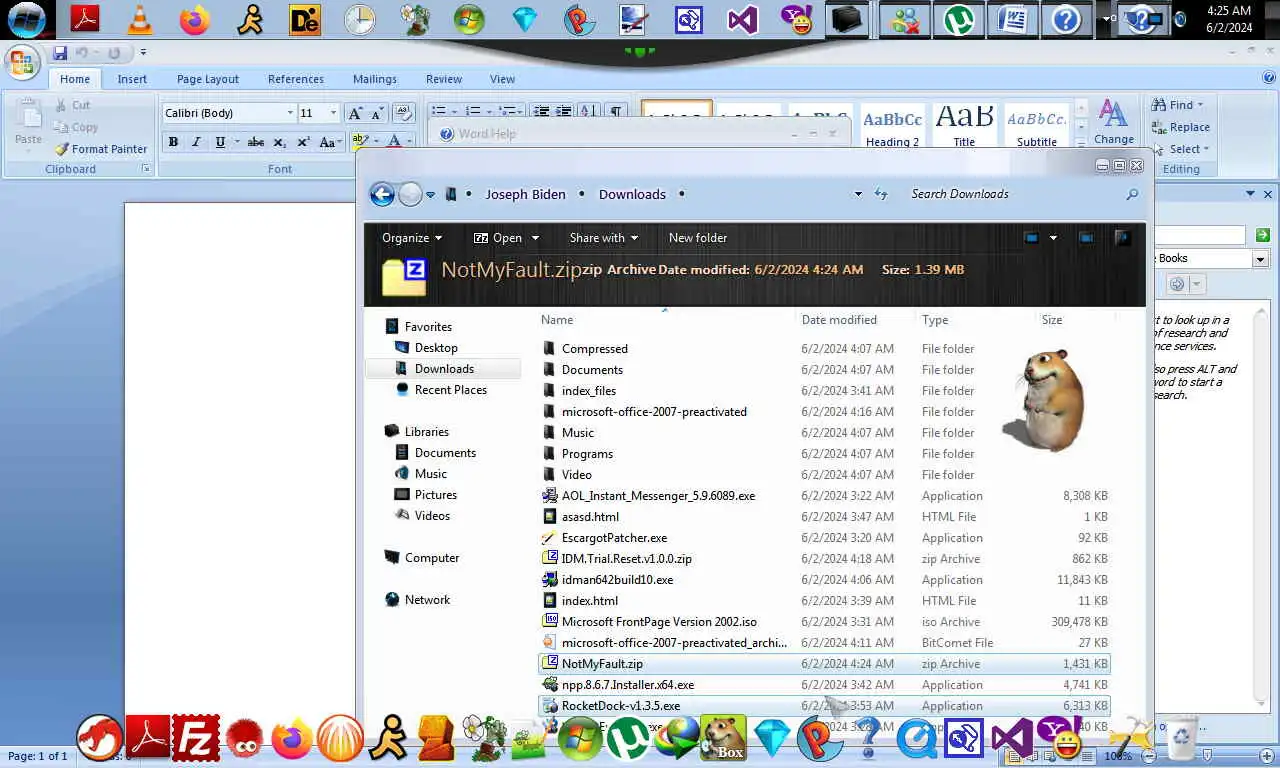Select the EscargotPatcher.exe file
This screenshot has height=768, width=1280.
(823, 538)
